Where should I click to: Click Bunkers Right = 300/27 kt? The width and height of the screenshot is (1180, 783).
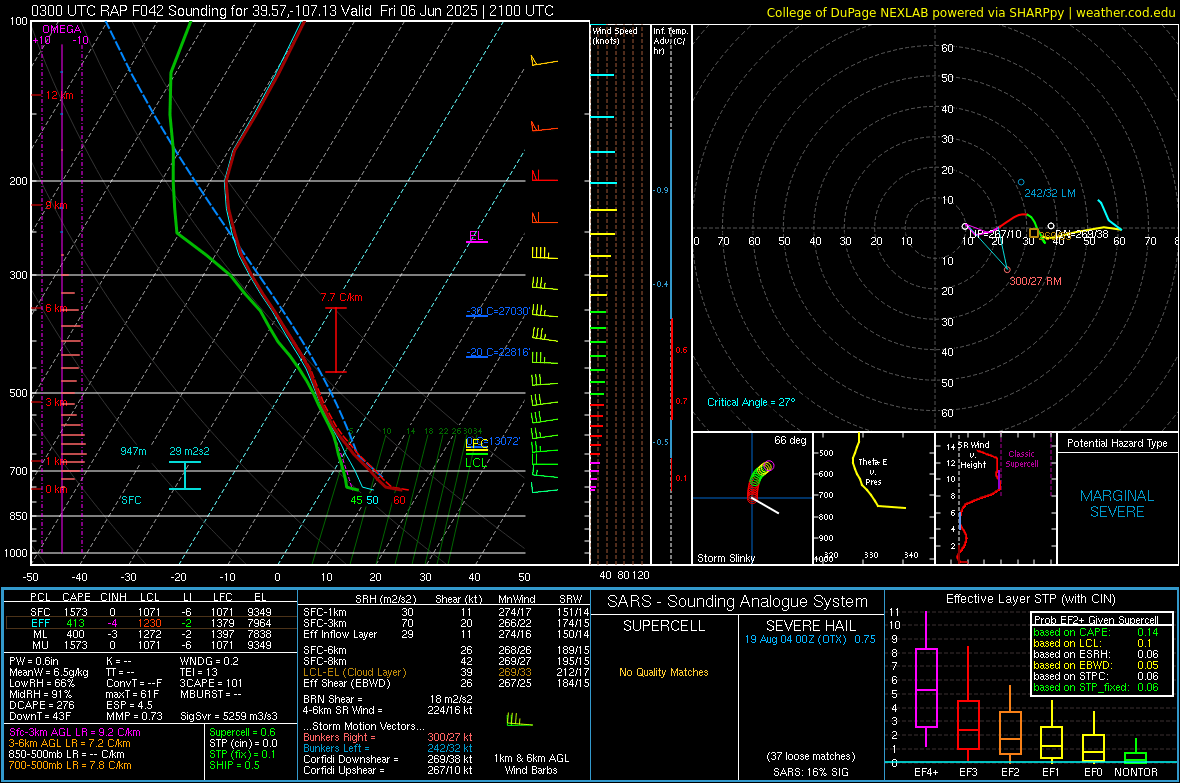pos(388,737)
